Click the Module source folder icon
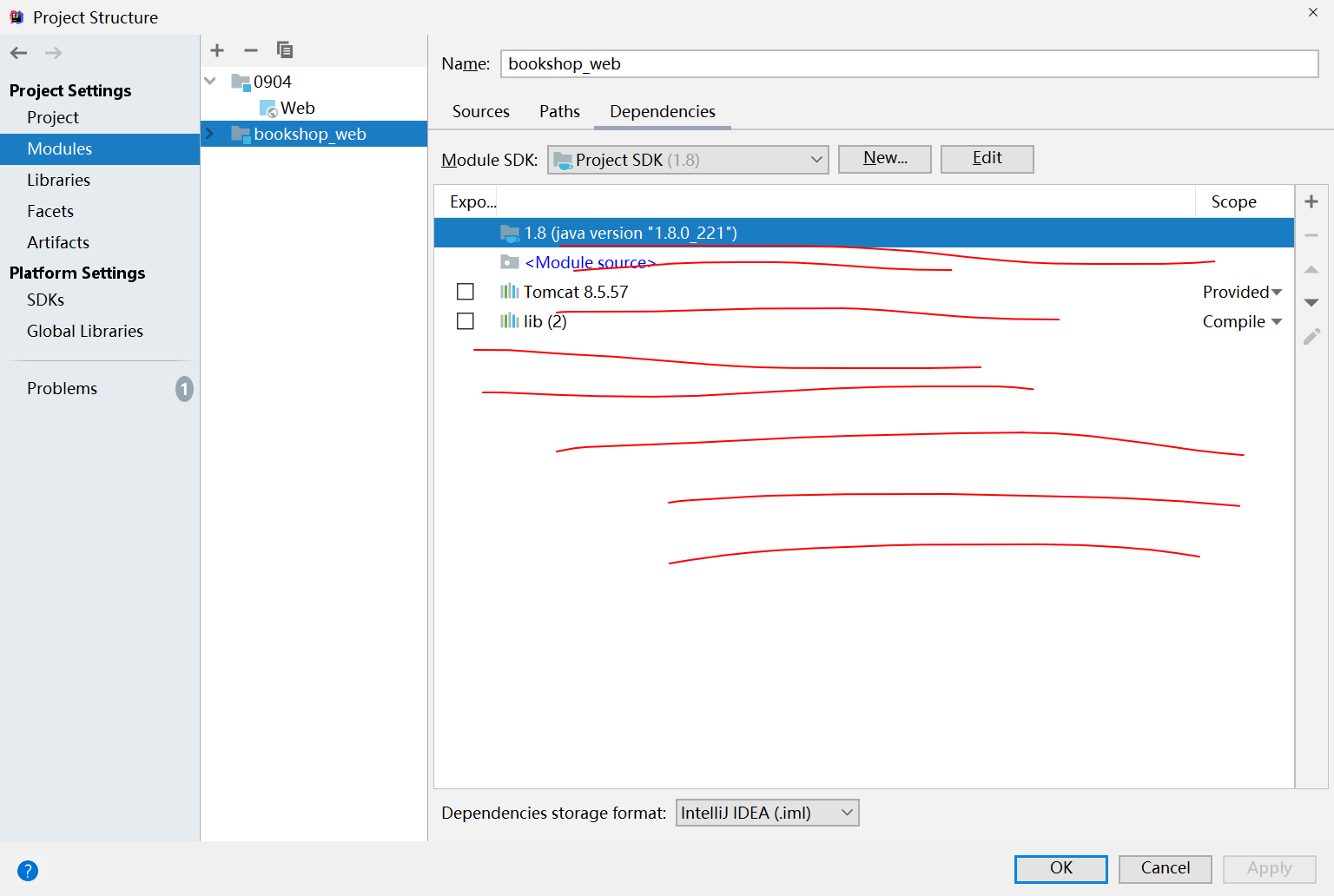 [510, 262]
